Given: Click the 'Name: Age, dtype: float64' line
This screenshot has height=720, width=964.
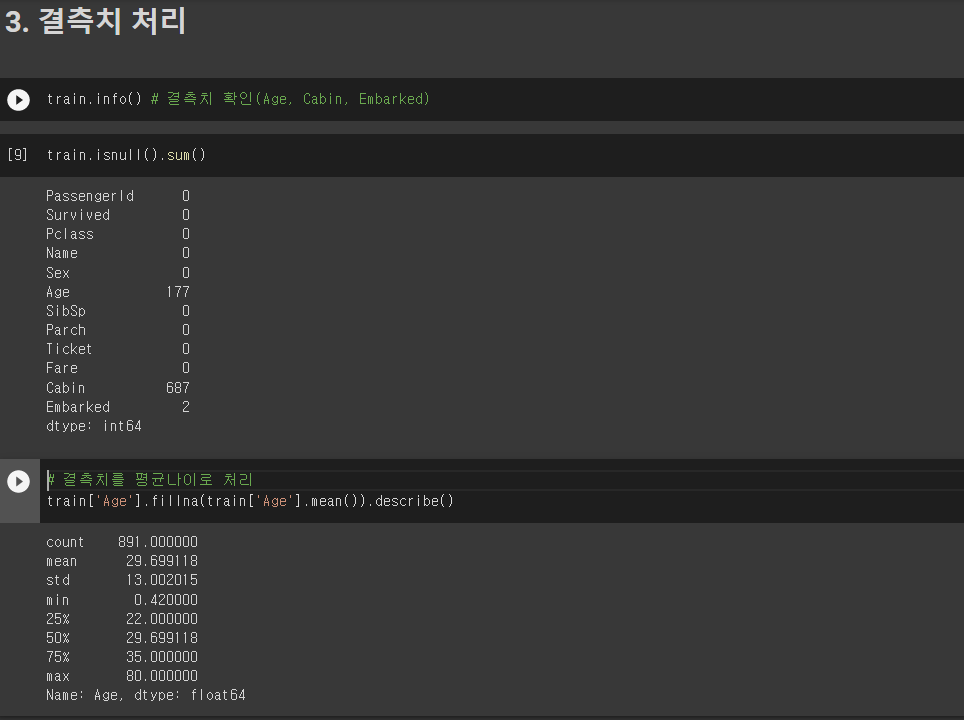Looking at the screenshot, I should [146, 695].
